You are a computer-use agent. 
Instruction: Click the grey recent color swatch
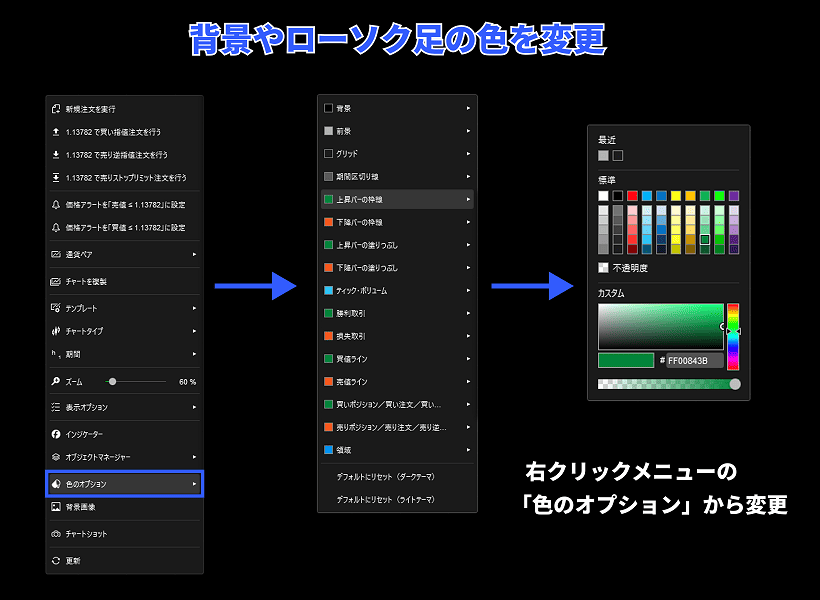point(603,155)
